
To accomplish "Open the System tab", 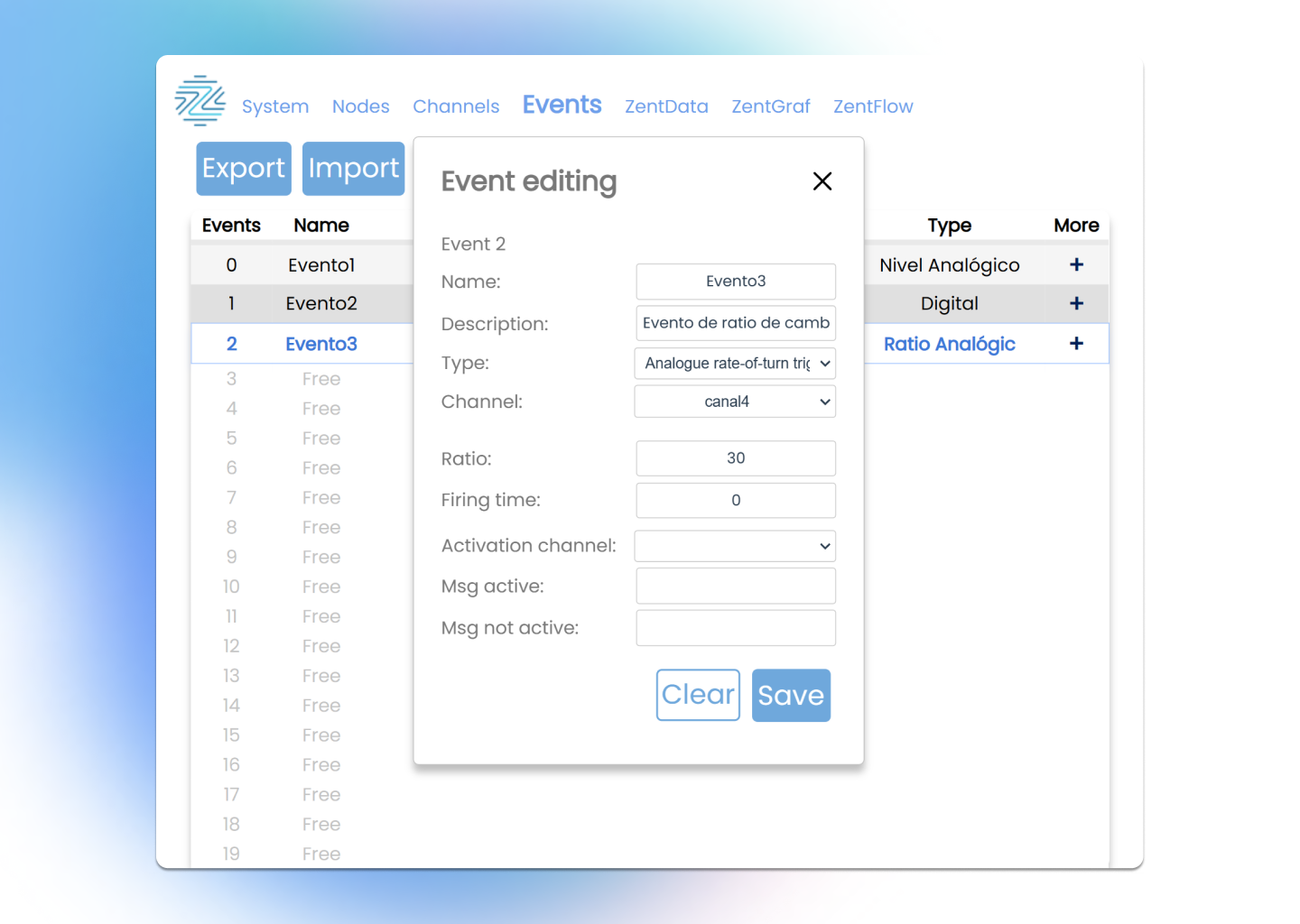I will click(275, 106).
